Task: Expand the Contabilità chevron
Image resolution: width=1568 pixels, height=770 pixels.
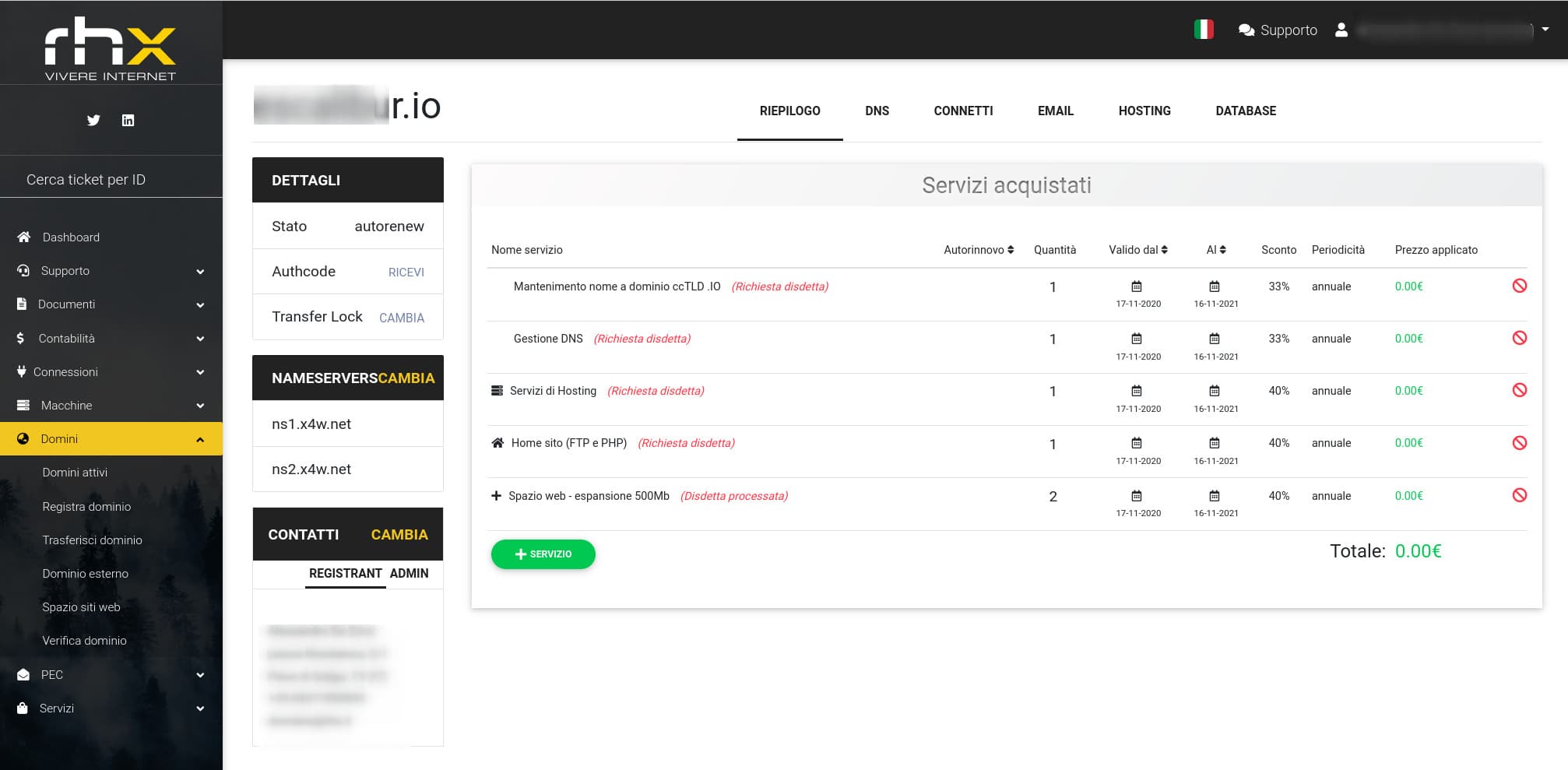Action: click(x=200, y=339)
